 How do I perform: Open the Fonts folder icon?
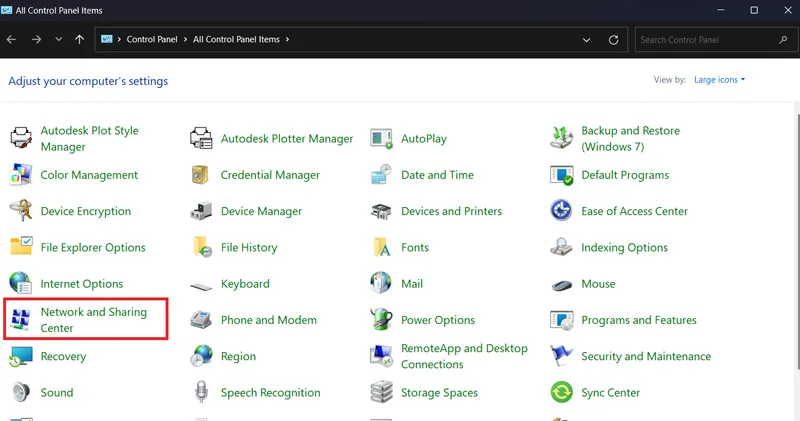point(381,247)
